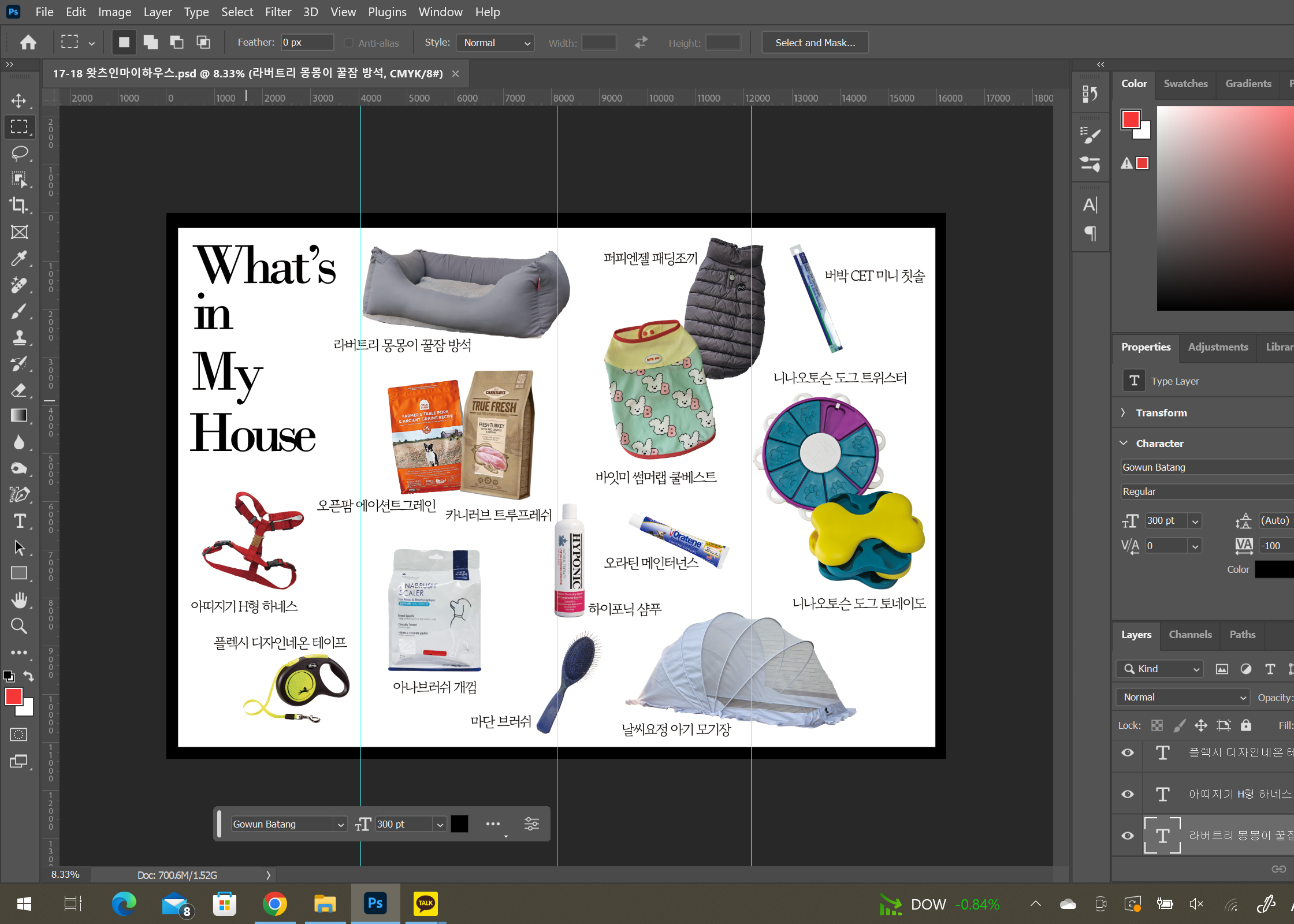
Task: Toggle lock all for layer
Action: pos(1246,725)
